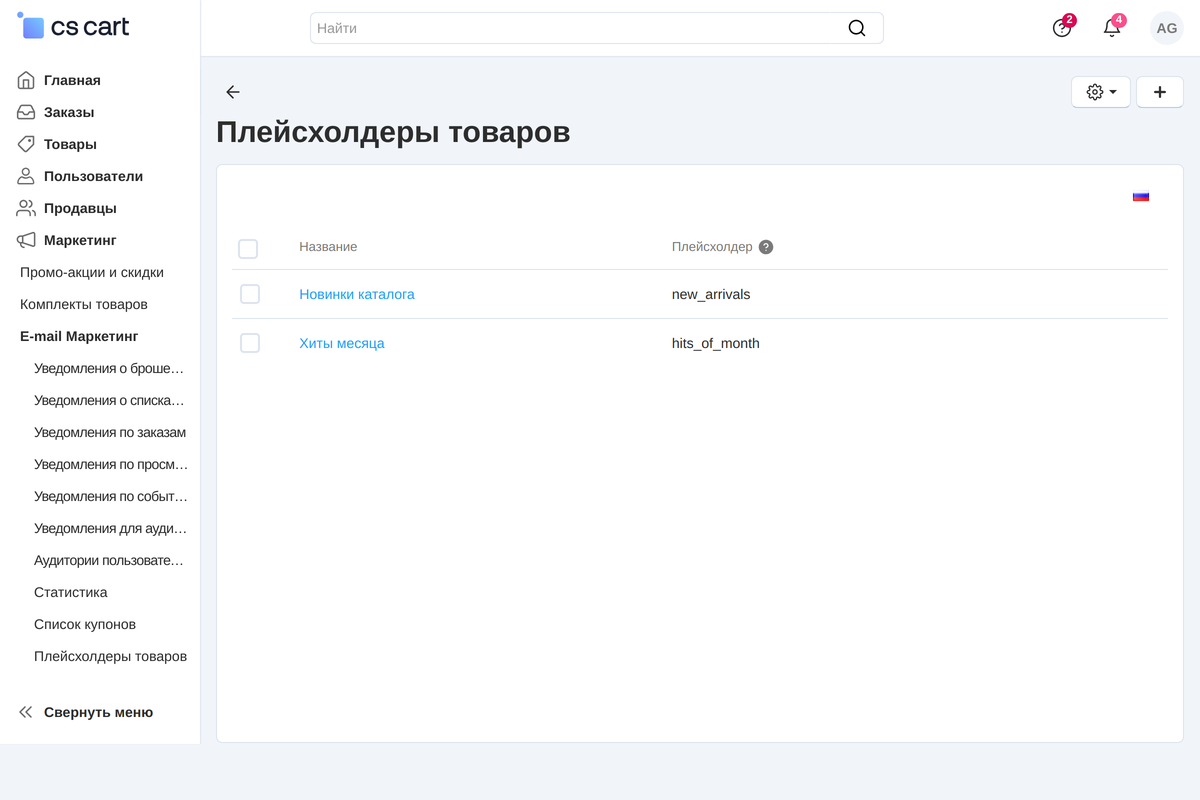
Task: Click the Пользователи person icon
Action: (x=26, y=176)
